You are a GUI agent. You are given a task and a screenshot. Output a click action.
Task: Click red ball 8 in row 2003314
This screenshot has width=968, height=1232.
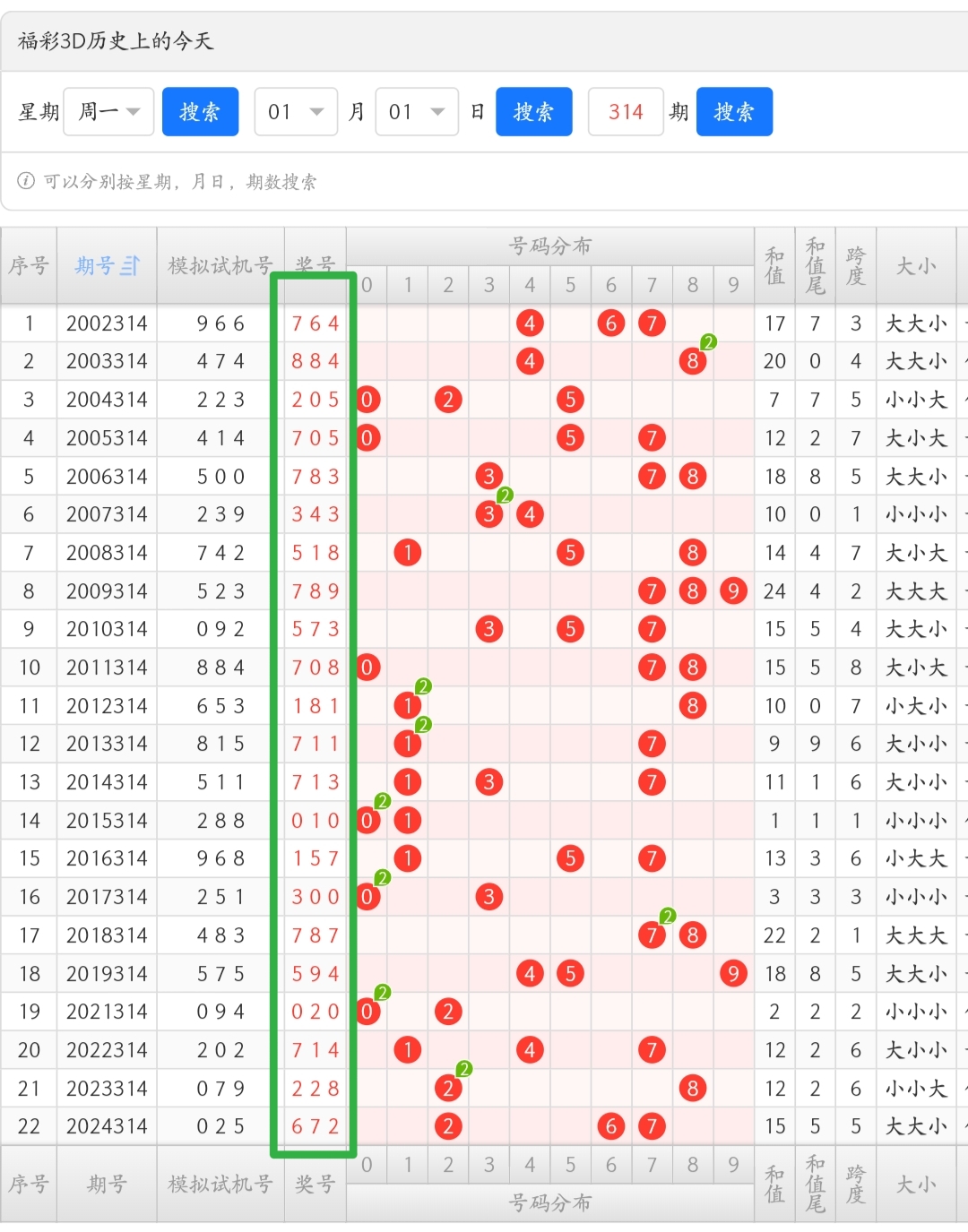click(x=693, y=361)
